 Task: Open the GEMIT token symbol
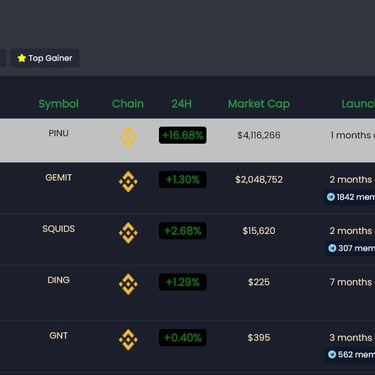pyautogui.click(x=59, y=177)
